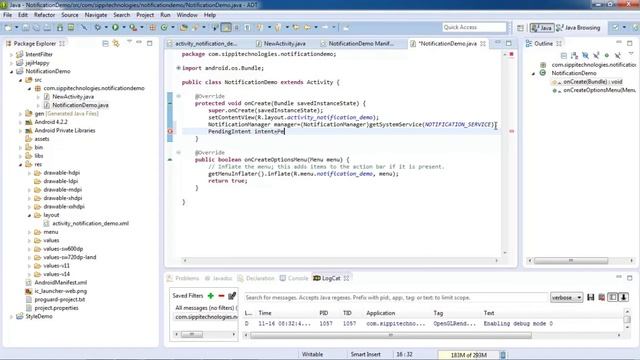
Task: Open the Project menu
Action: [145, 15]
